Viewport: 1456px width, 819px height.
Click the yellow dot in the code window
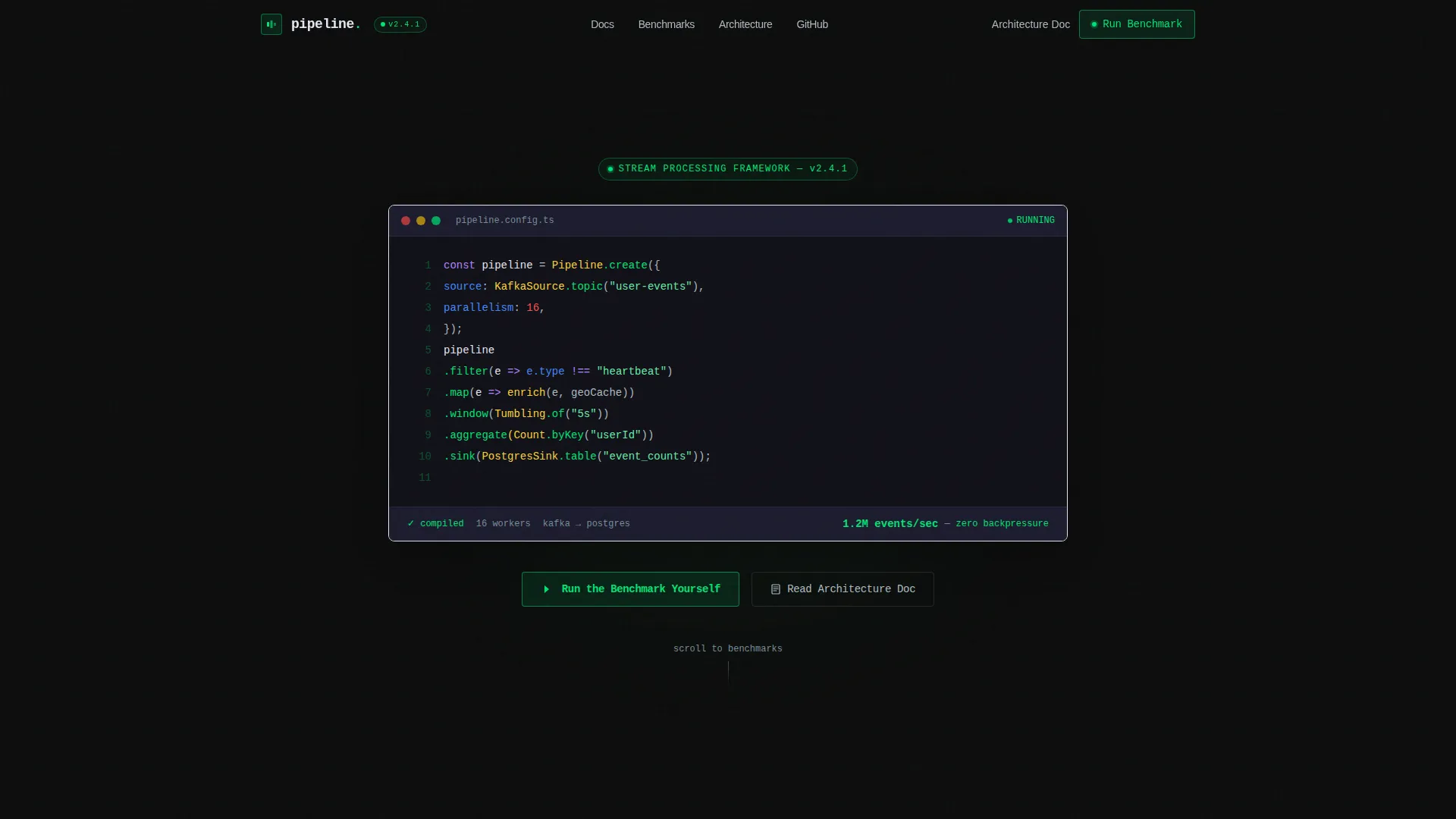(421, 221)
